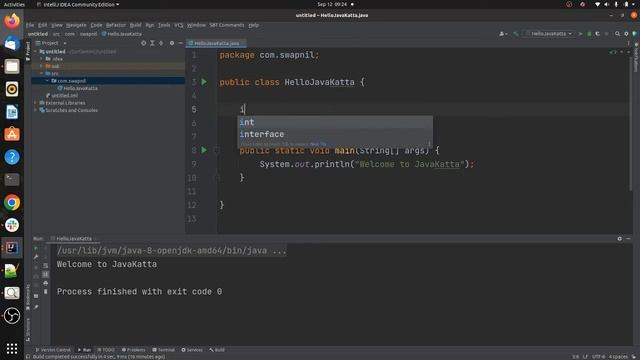Click the clock in the top bar
The image size is (640, 360).
pyautogui.click(x=332, y=4)
